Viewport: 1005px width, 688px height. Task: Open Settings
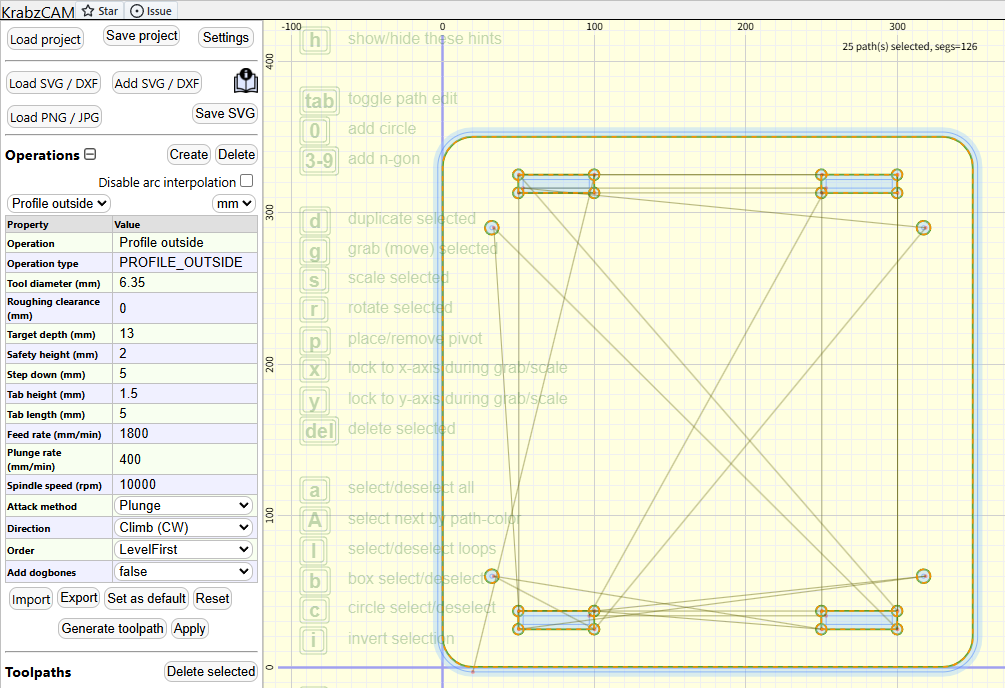click(x=226, y=37)
